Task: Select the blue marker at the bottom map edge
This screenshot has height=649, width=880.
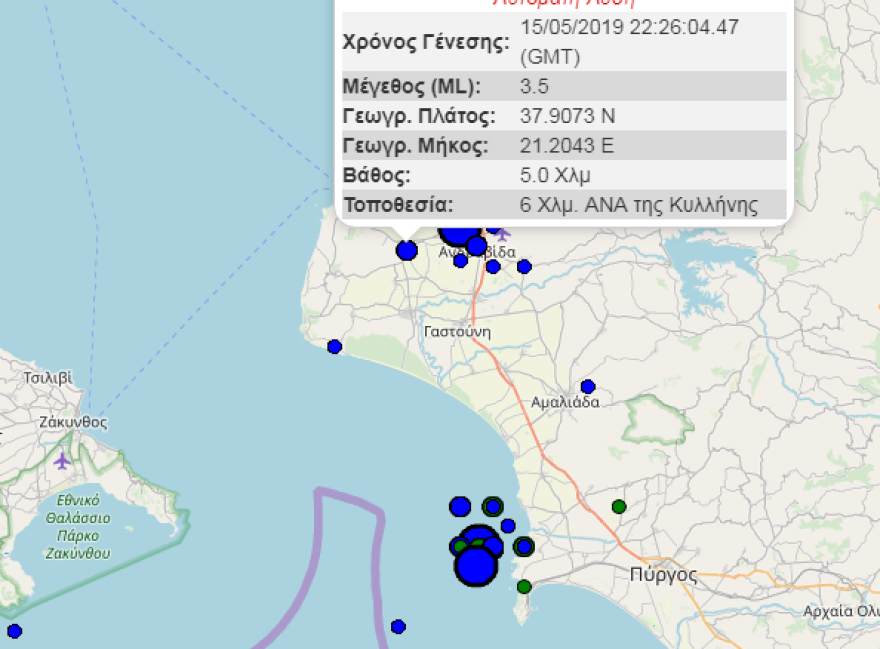Action: click(x=399, y=625)
